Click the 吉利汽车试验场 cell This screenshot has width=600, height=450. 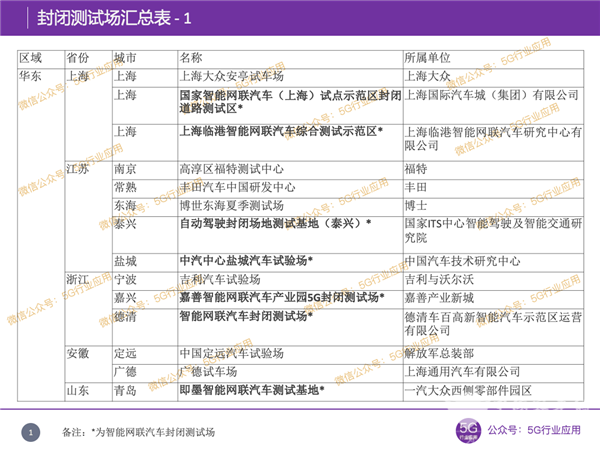pos(219,279)
